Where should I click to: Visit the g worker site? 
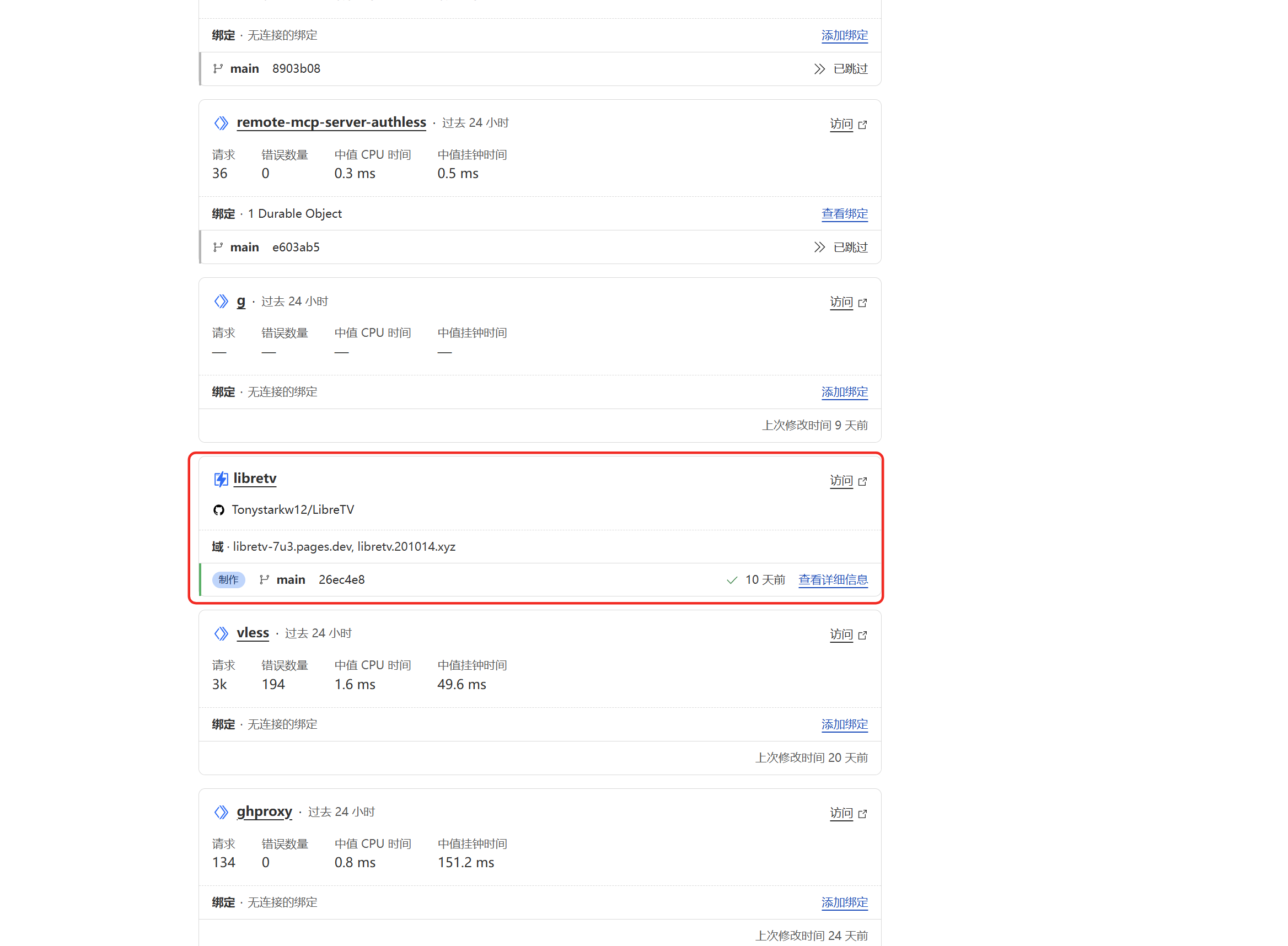click(841, 302)
